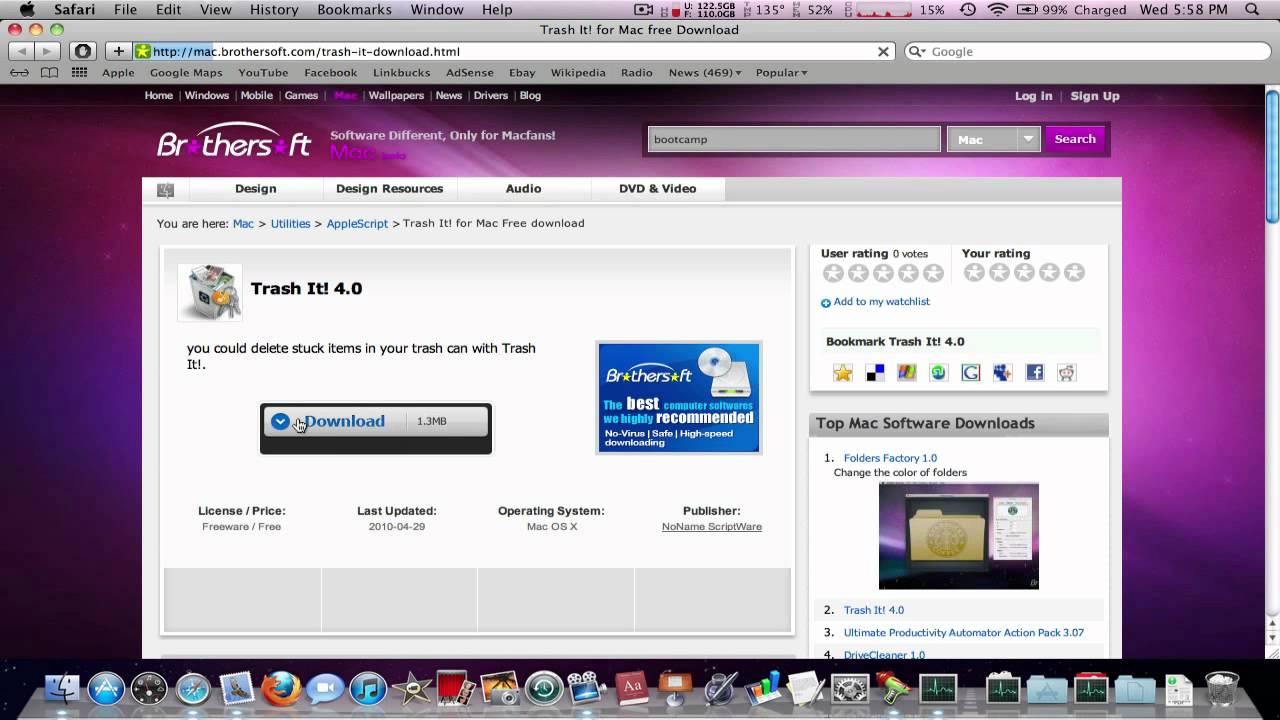This screenshot has width=1280, height=720.
Task: Open the YouTube bookmark
Action: pos(263,72)
